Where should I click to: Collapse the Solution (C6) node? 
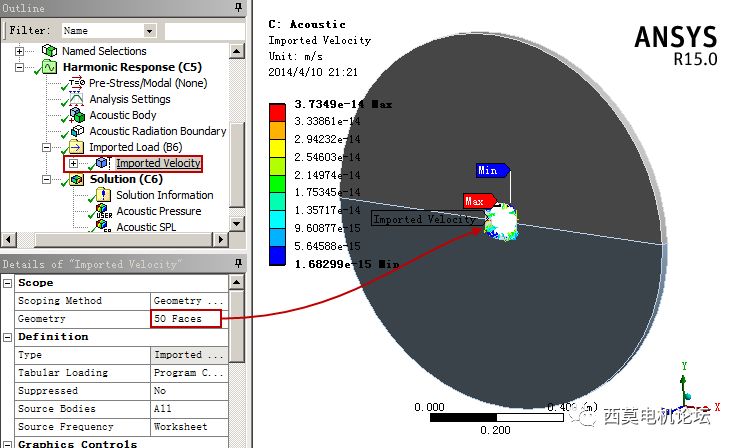[x=46, y=179]
